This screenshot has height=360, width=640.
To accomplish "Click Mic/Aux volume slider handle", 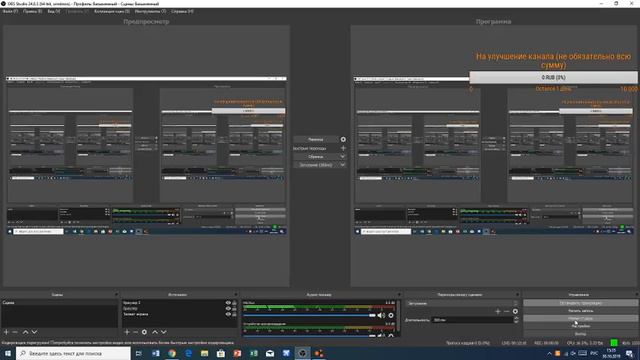I will click(x=372, y=315).
